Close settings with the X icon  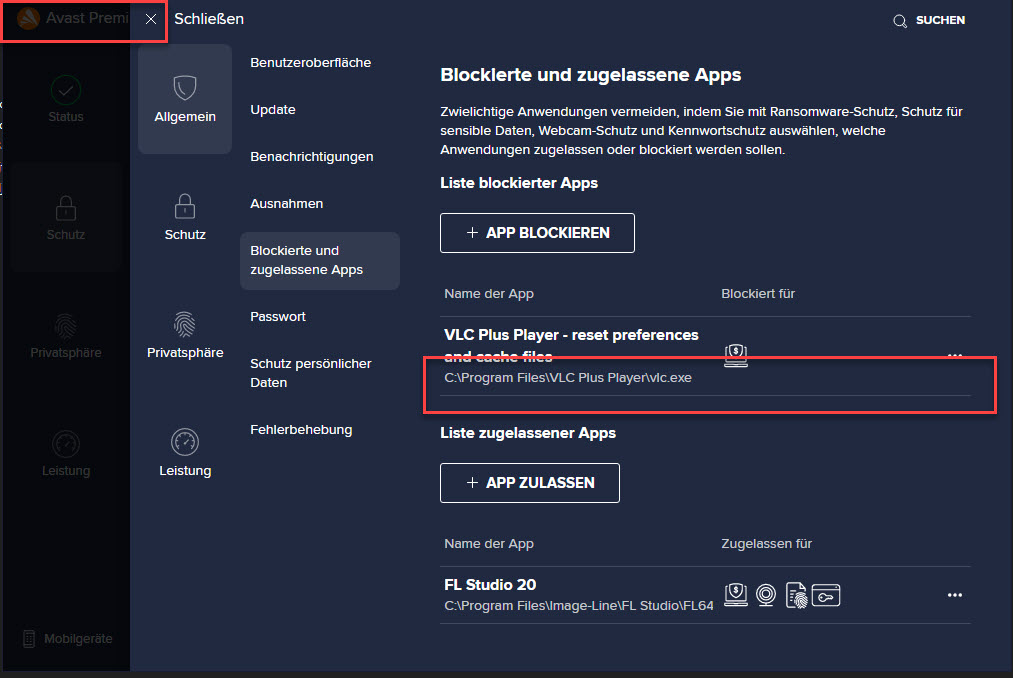coord(151,19)
